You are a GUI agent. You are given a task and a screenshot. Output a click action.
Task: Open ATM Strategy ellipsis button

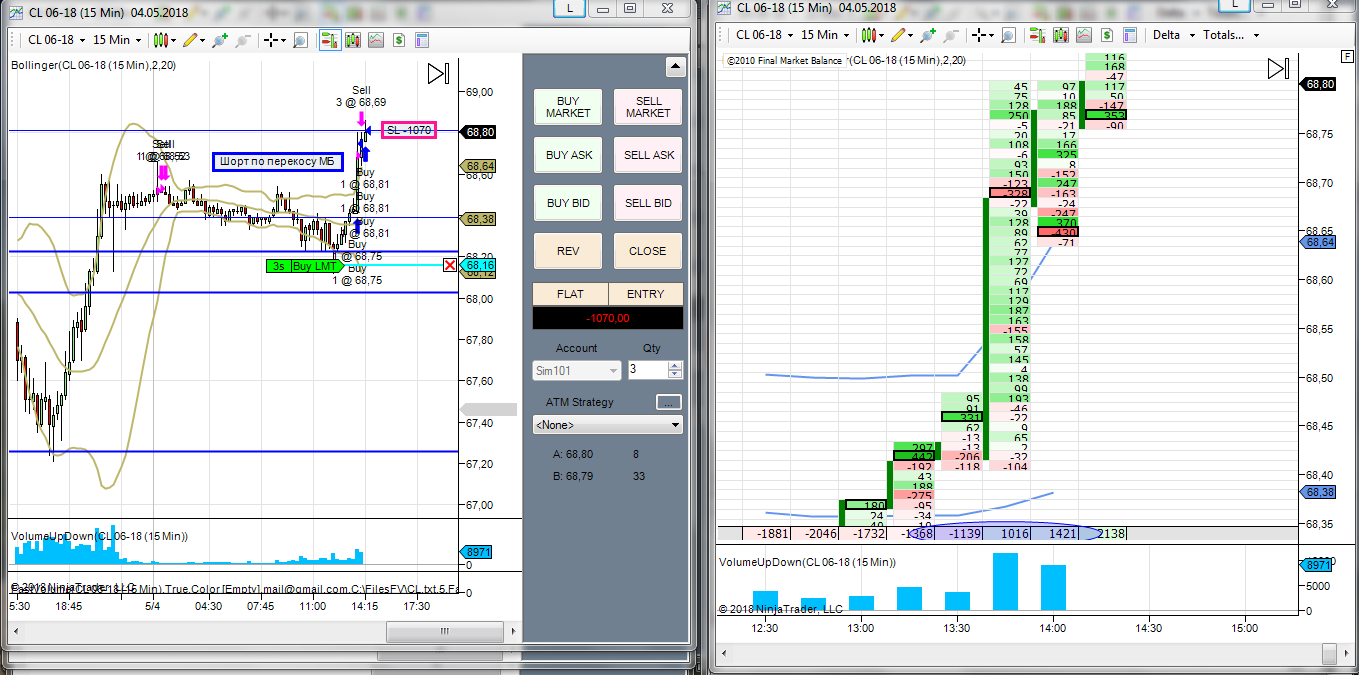coord(669,402)
